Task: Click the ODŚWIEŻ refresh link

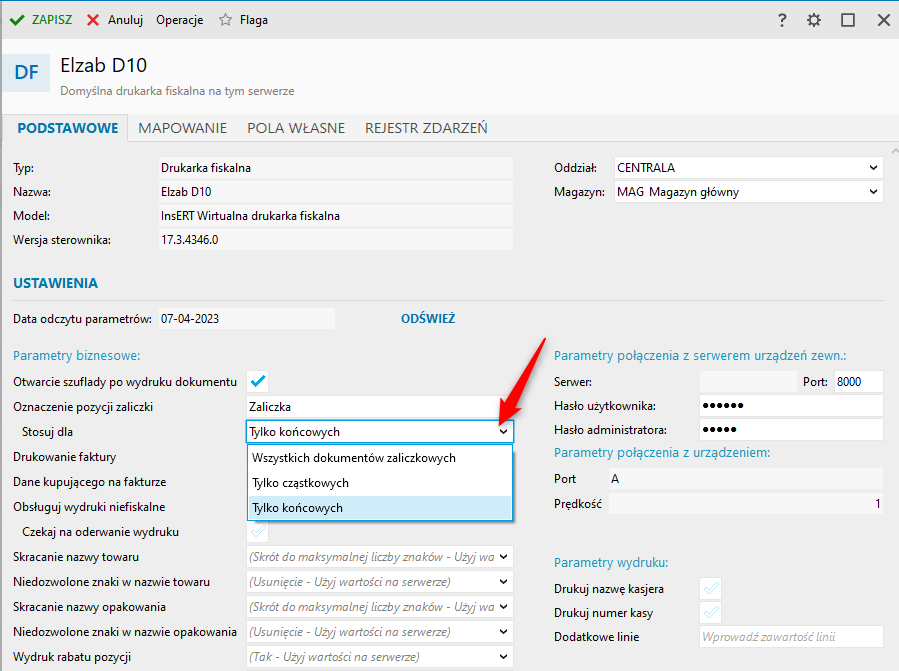Action: 428,319
